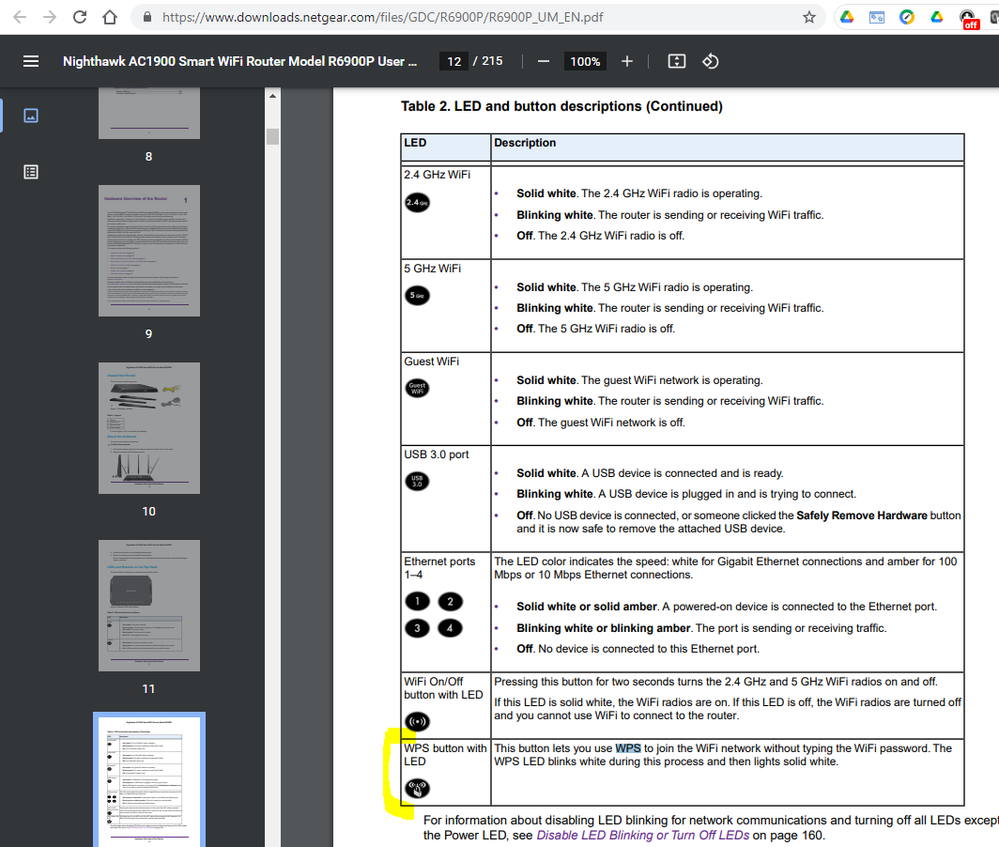999x847 pixels.
Task: Click the WiFi On/Off button icon
Action: [x=417, y=721]
